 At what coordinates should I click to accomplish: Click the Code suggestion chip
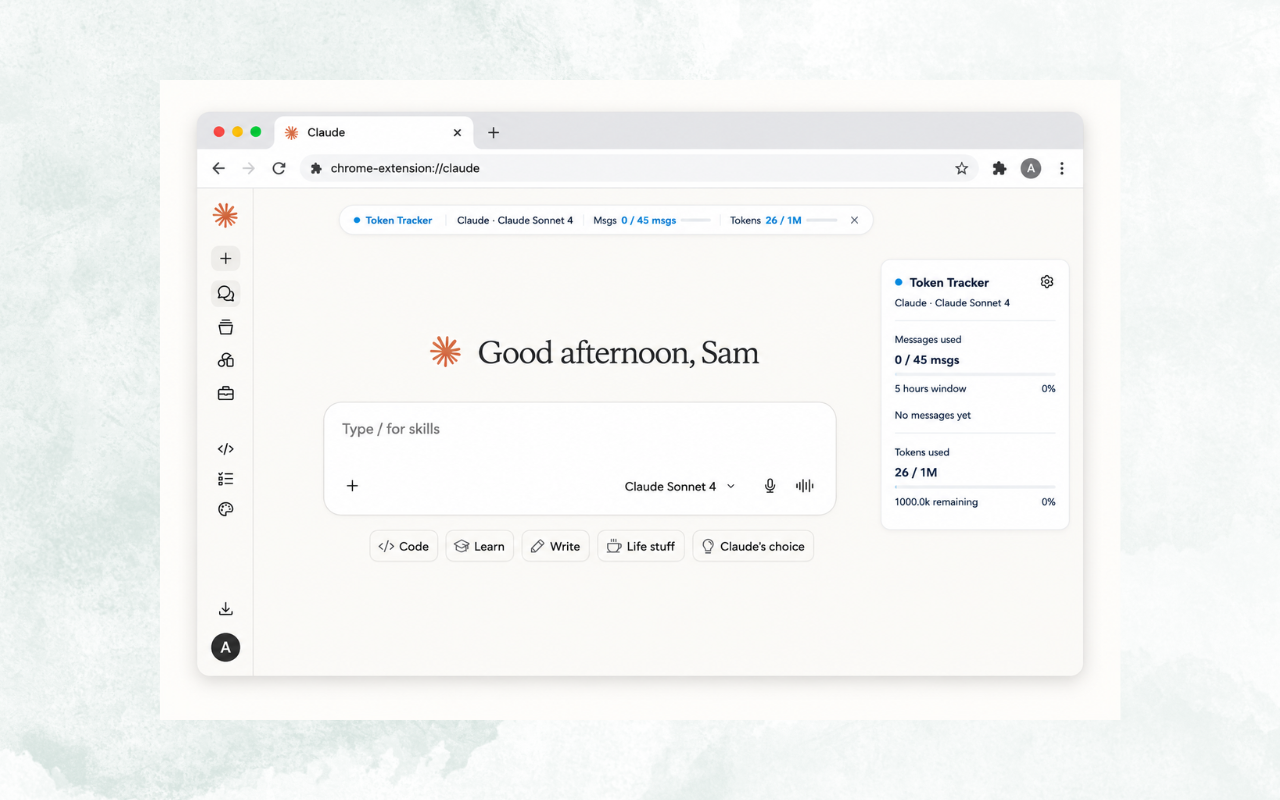pos(404,546)
